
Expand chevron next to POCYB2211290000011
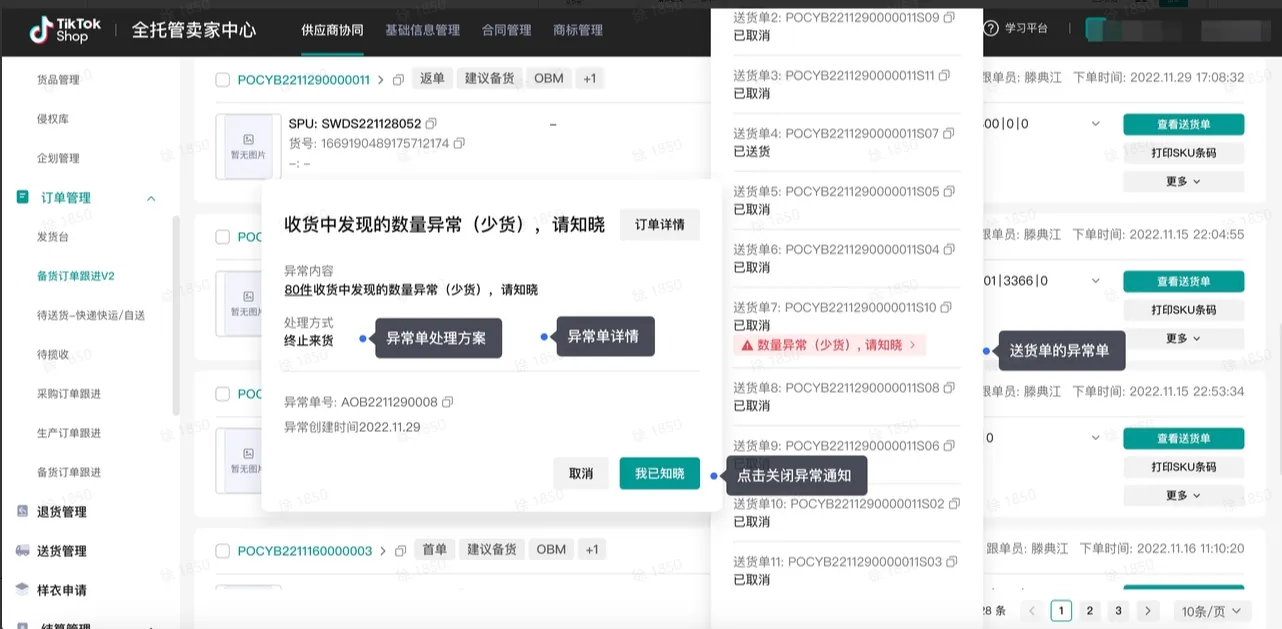(x=380, y=79)
